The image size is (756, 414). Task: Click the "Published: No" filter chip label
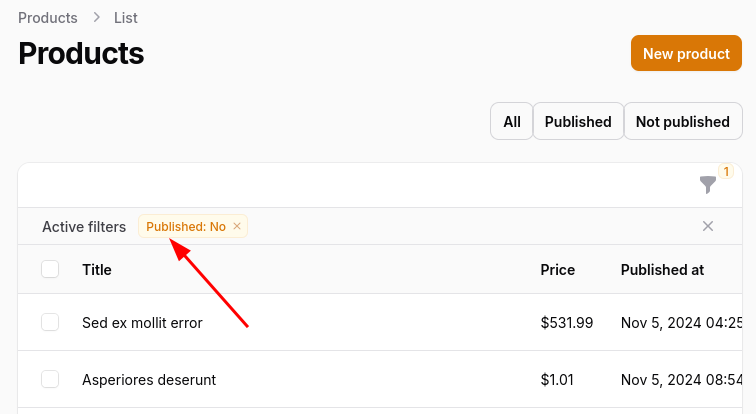point(186,227)
